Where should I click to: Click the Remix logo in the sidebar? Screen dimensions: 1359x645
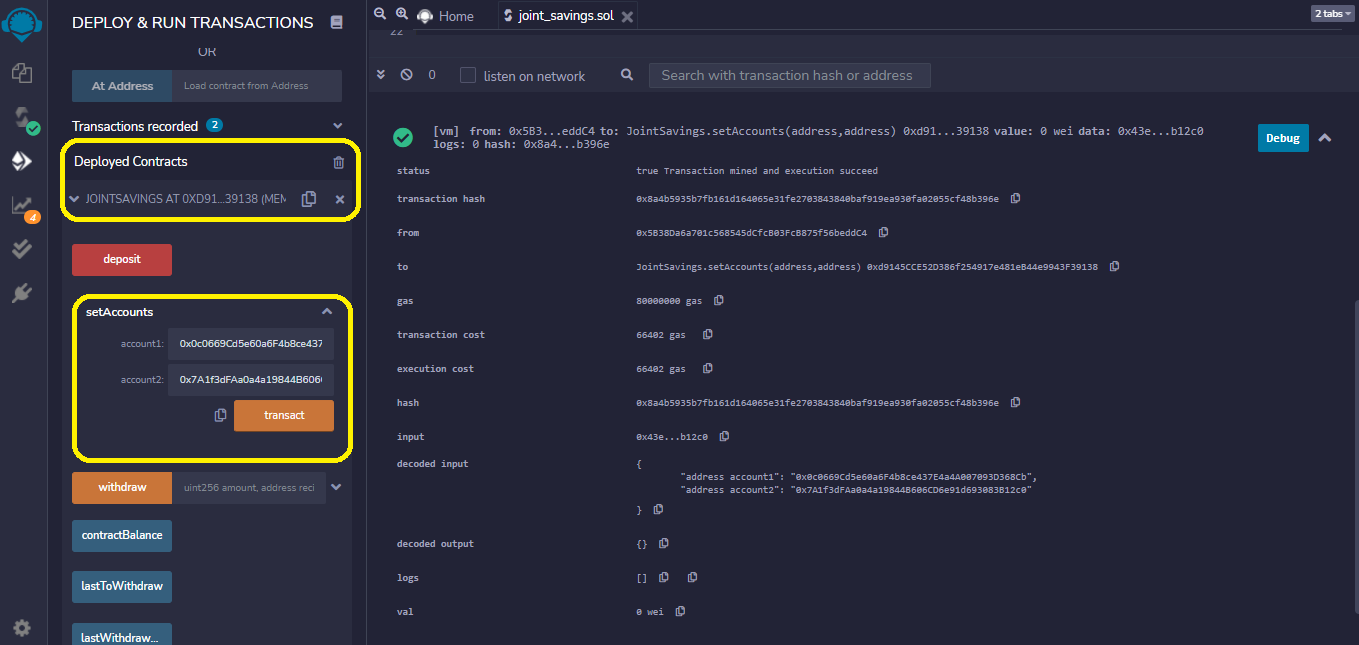22,26
